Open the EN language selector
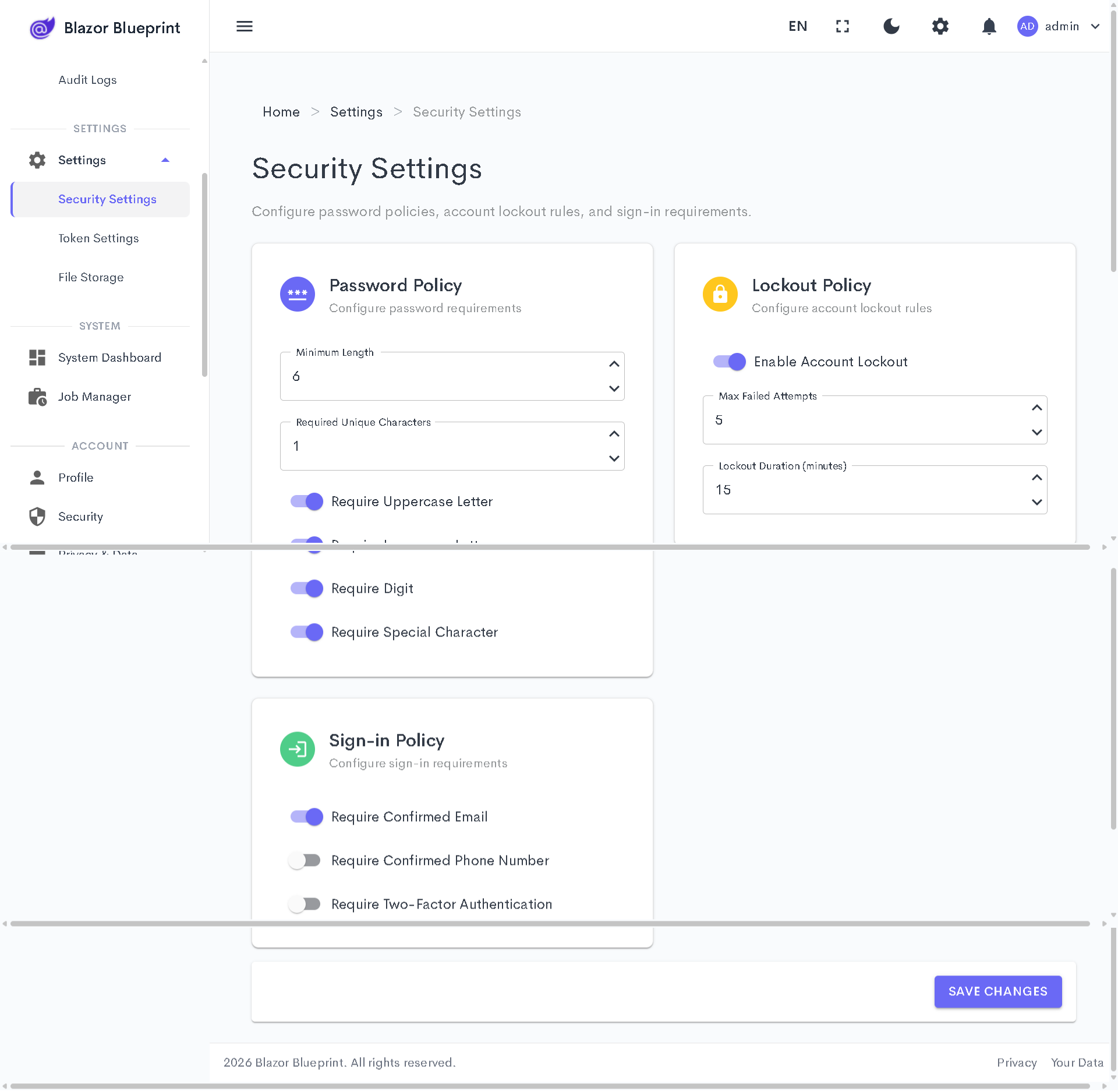 [x=797, y=26]
